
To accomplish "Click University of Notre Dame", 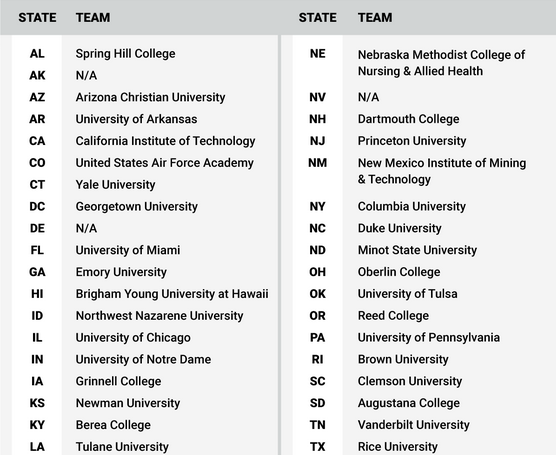I will pos(143,359).
